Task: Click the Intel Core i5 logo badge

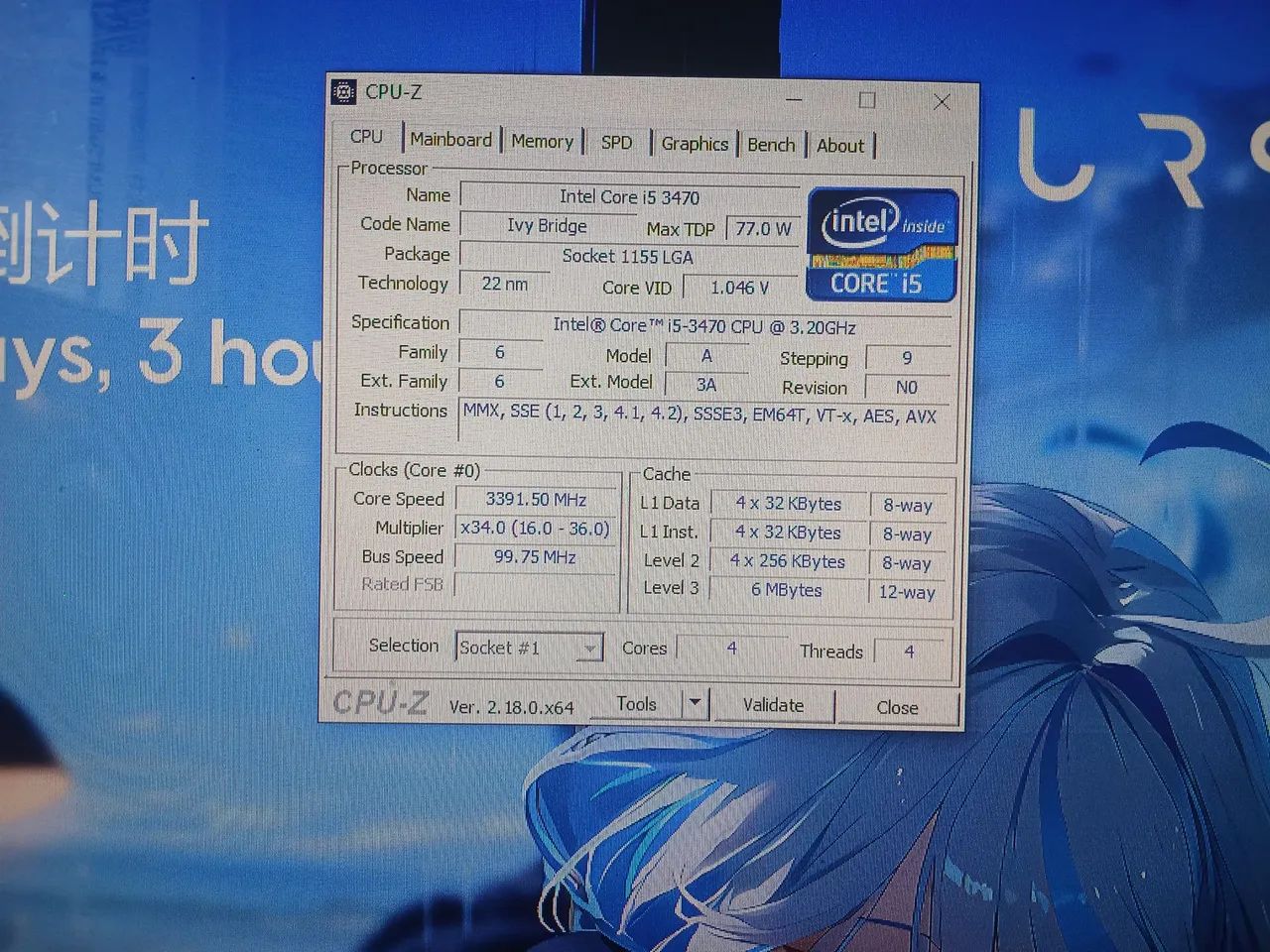Action: coord(882,245)
